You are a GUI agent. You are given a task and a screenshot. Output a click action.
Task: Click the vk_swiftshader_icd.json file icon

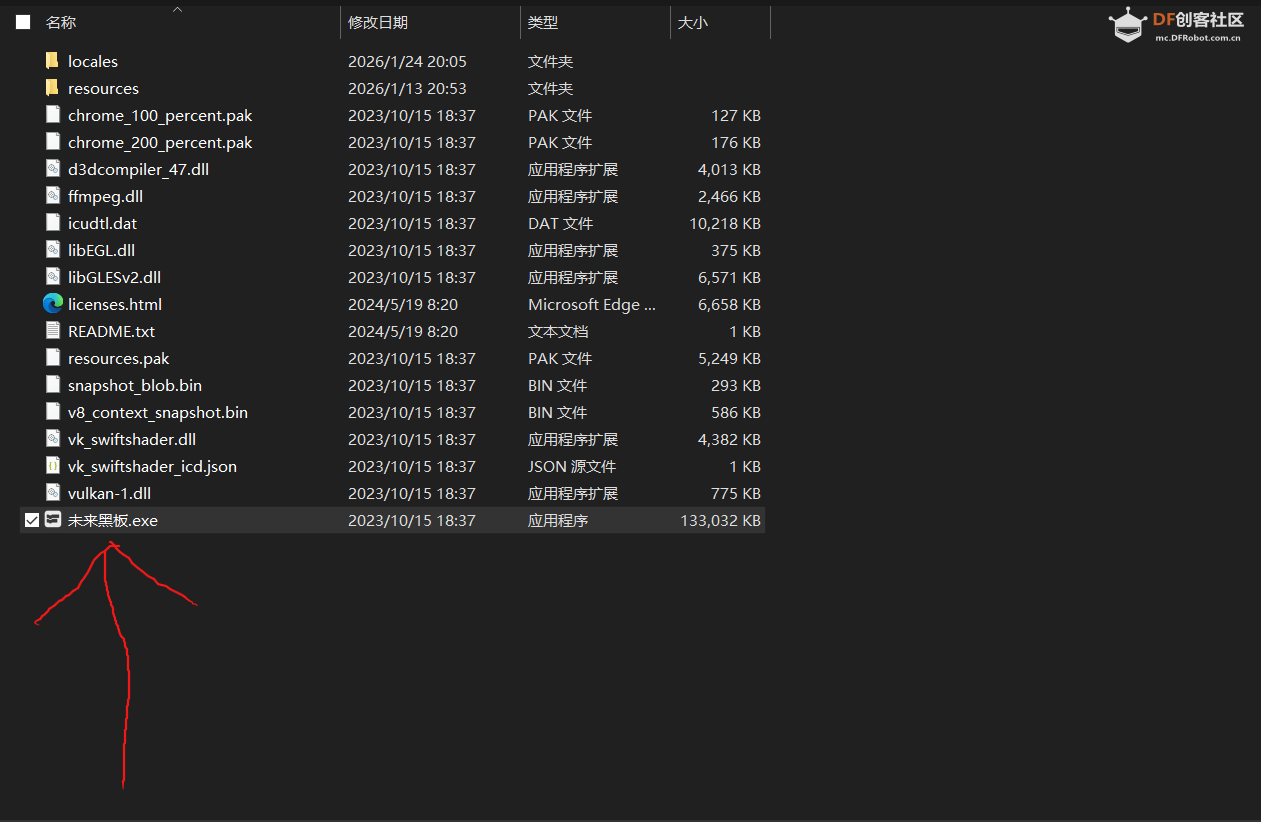point(53,466)
